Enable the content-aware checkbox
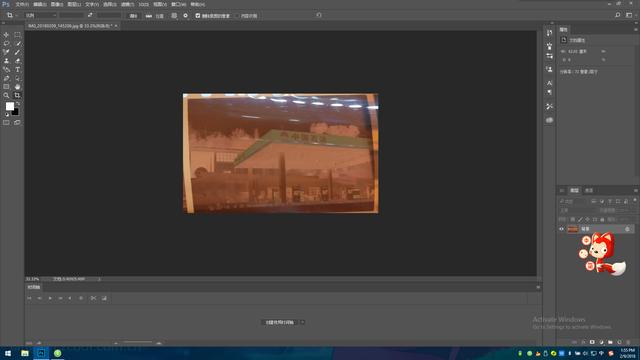The height and width of the screenshot is (360, 640). (237, 16)
